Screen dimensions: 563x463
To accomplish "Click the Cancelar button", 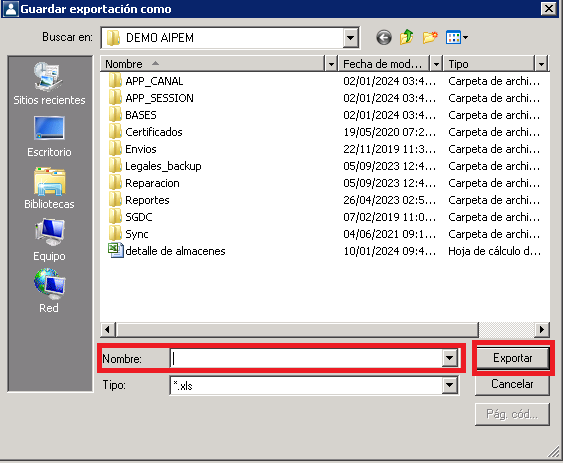I will 512,384.
